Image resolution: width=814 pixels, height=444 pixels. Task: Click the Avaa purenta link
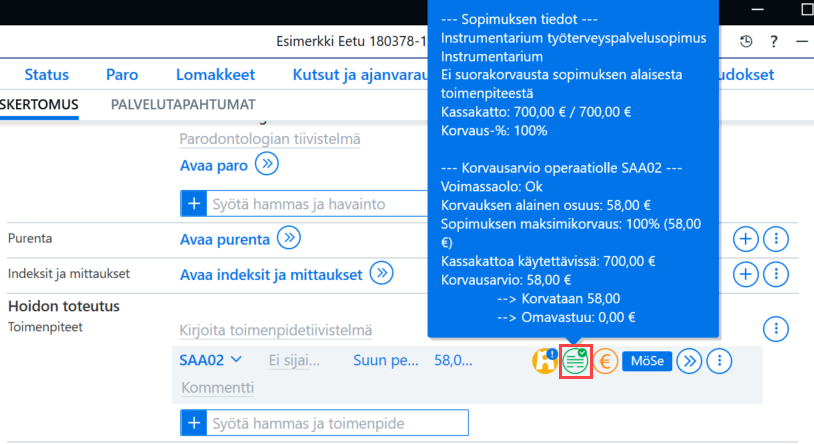tap(225, 239)
